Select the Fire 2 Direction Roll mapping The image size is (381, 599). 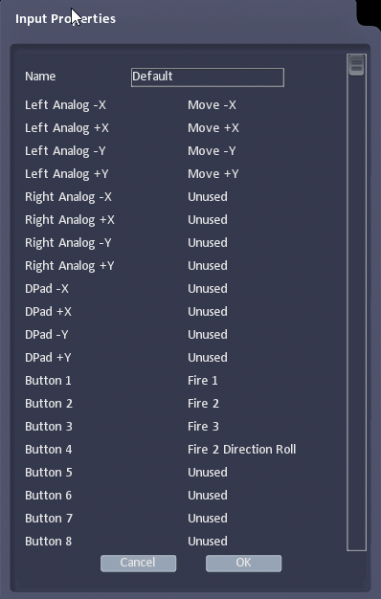(x=242, y=449)
